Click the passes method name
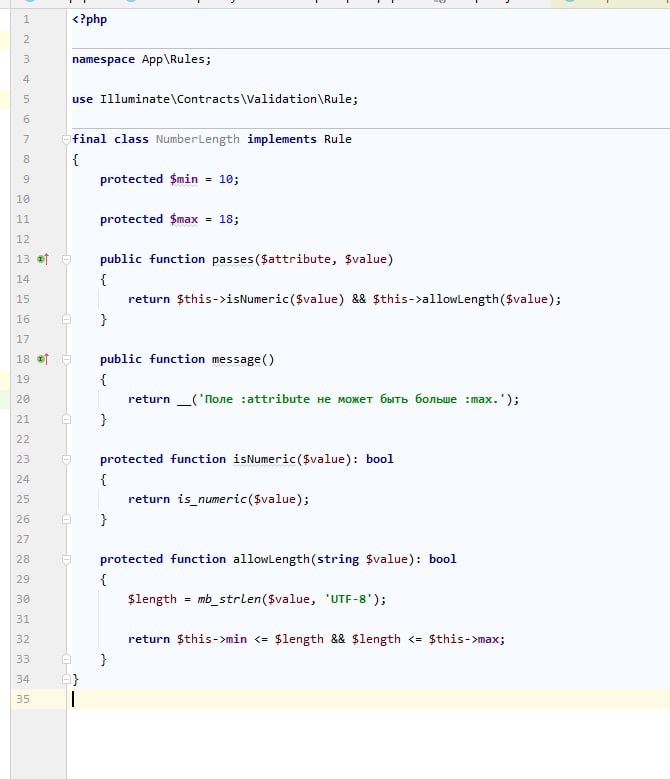 click(233, 259)
